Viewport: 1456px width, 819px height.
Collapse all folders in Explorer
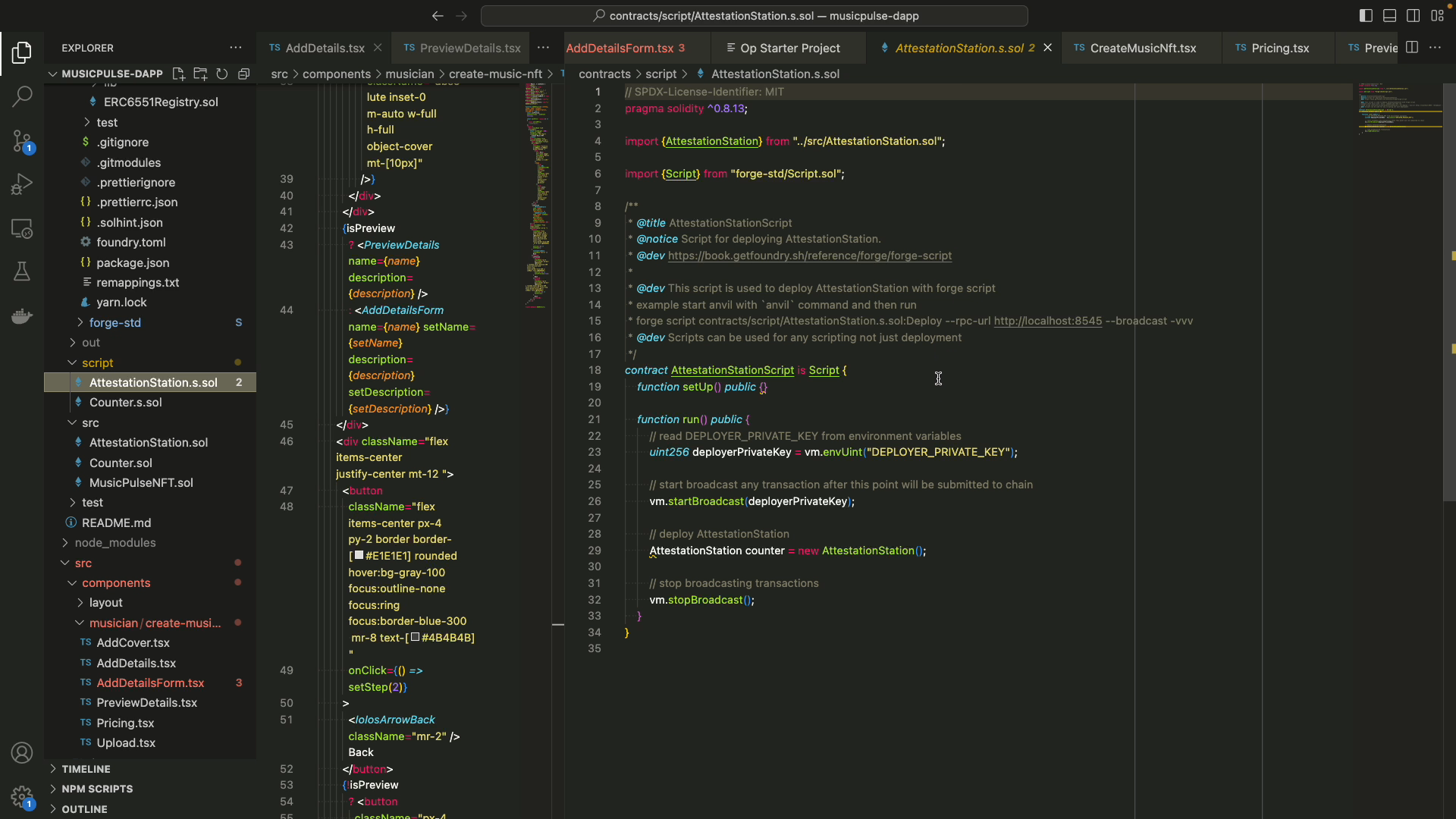244,74
